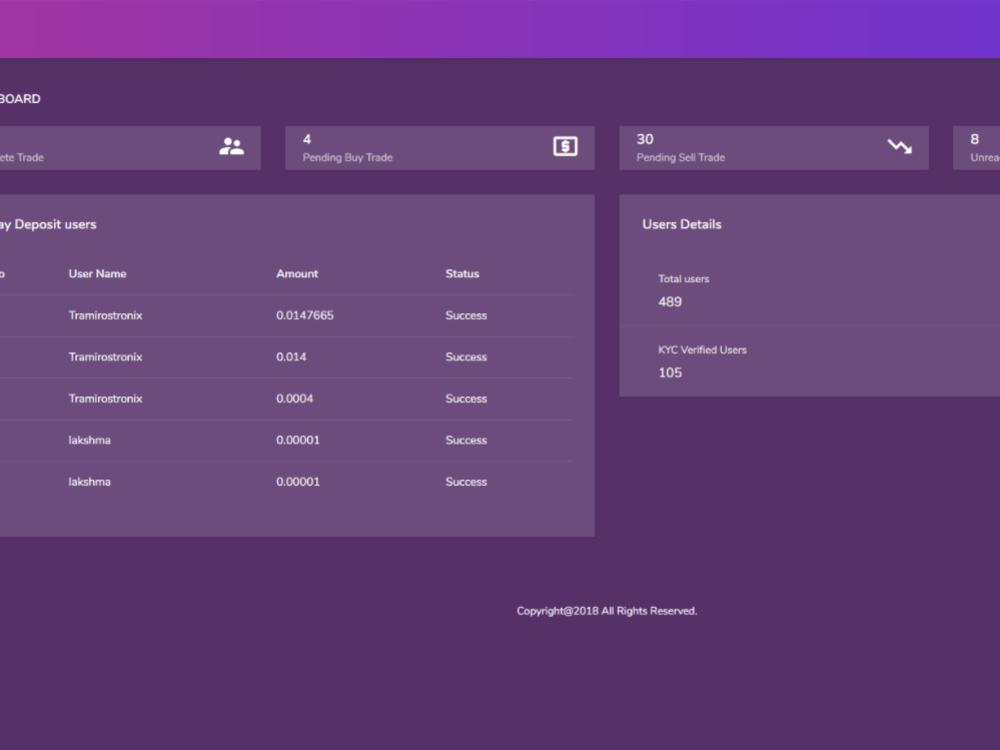Click the users icon on Trade card
1000x750 pixels.
tap(232, 147)
